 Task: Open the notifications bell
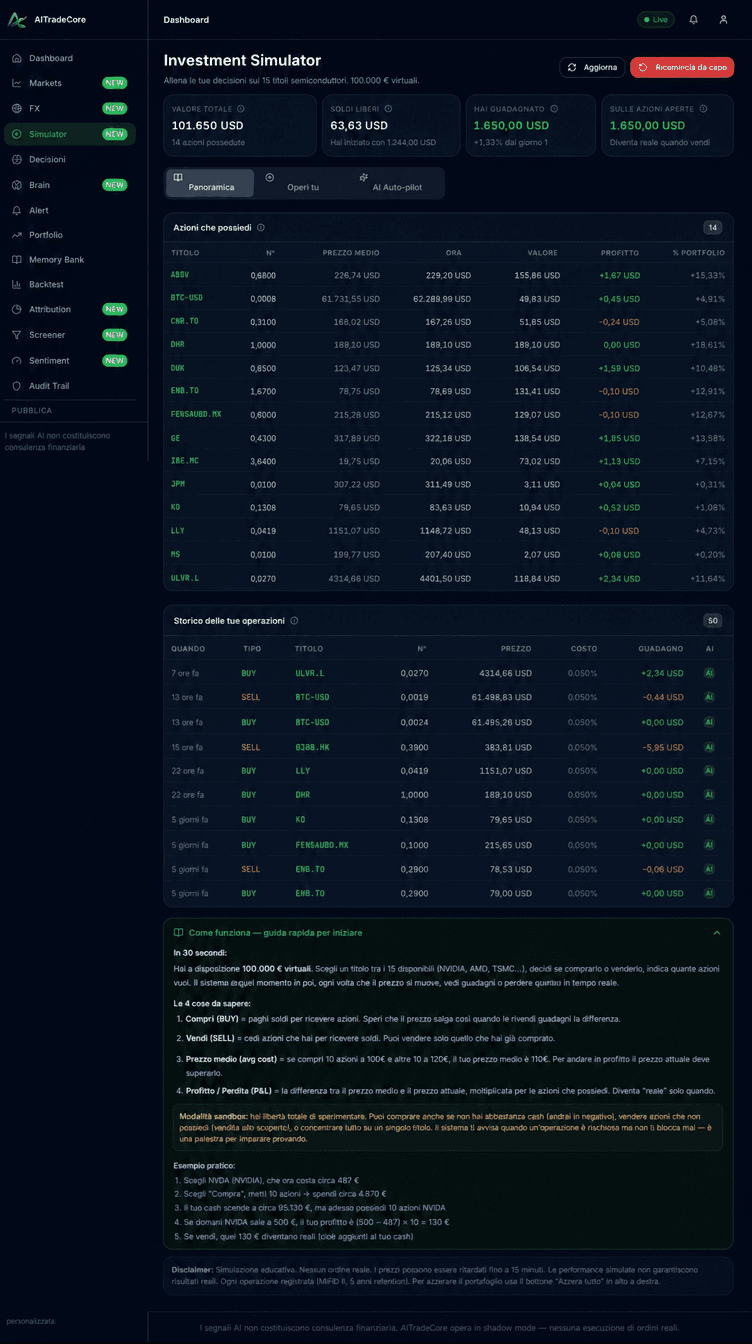[x=693, y=19]
